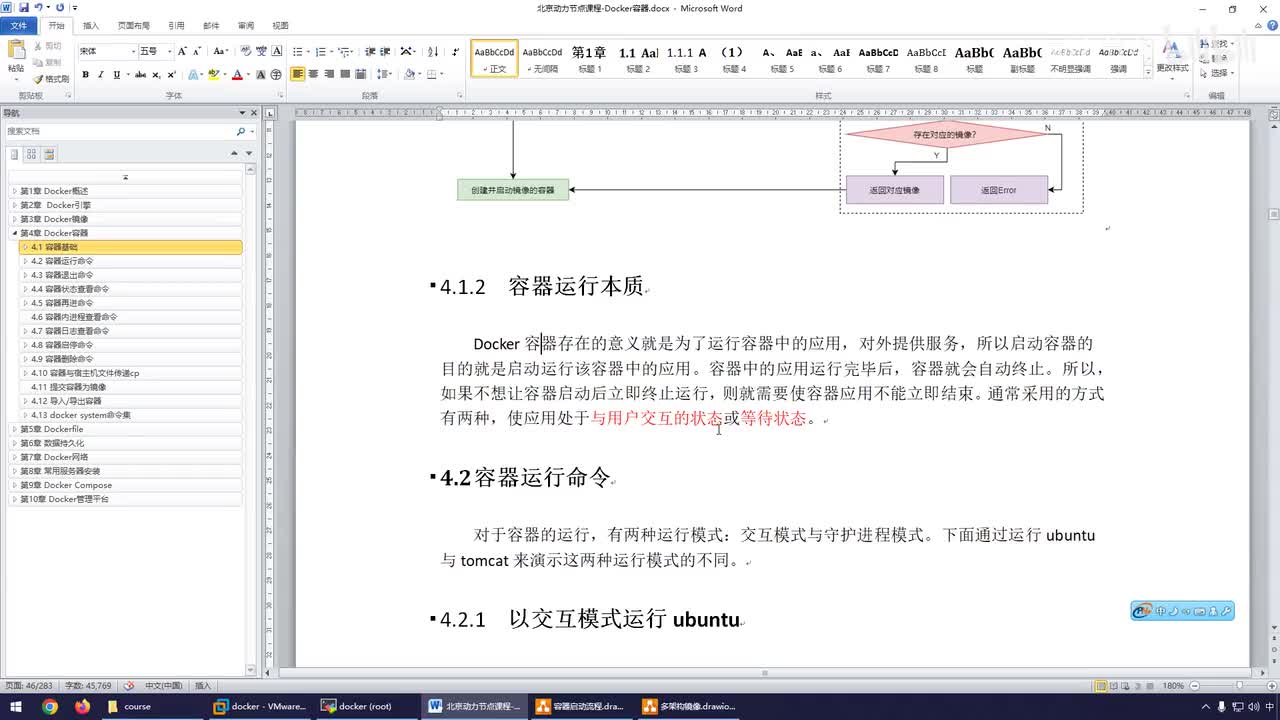Image resolution: width=1280 pixels, height=720 pixels.
Task: Open font size dropdown 五号
Action: click(x=169, y=51)
